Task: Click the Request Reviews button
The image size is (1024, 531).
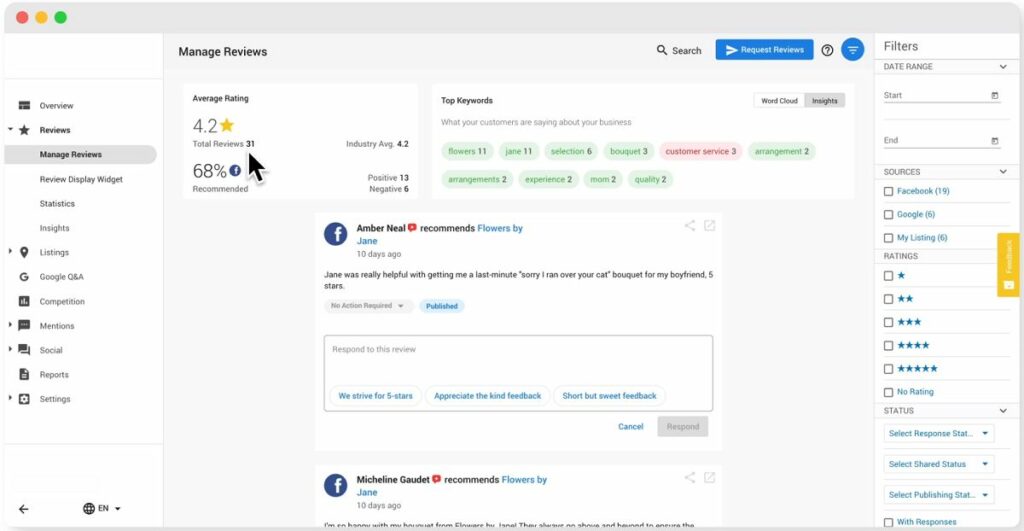Action: coord(764,50)
